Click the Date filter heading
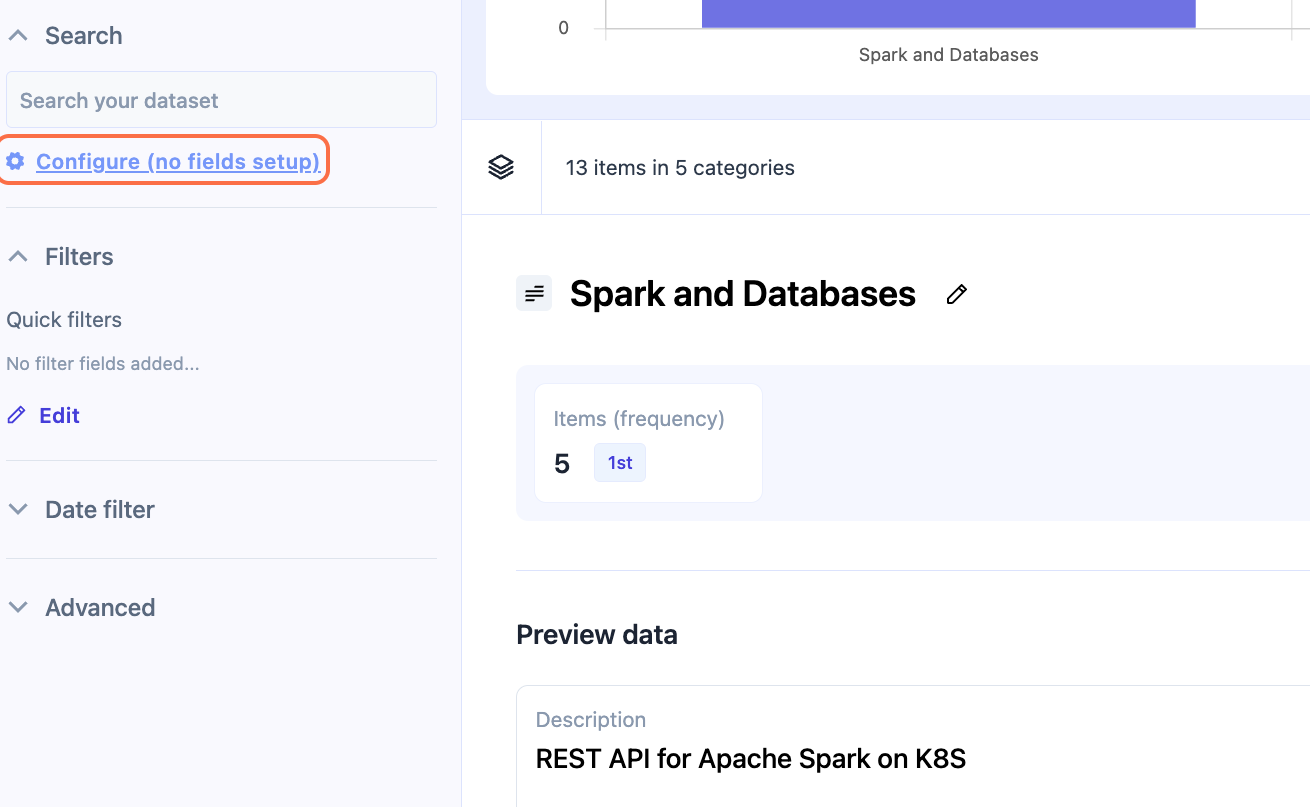This screenshot has width=1310, height=807. tap(100, 509)
